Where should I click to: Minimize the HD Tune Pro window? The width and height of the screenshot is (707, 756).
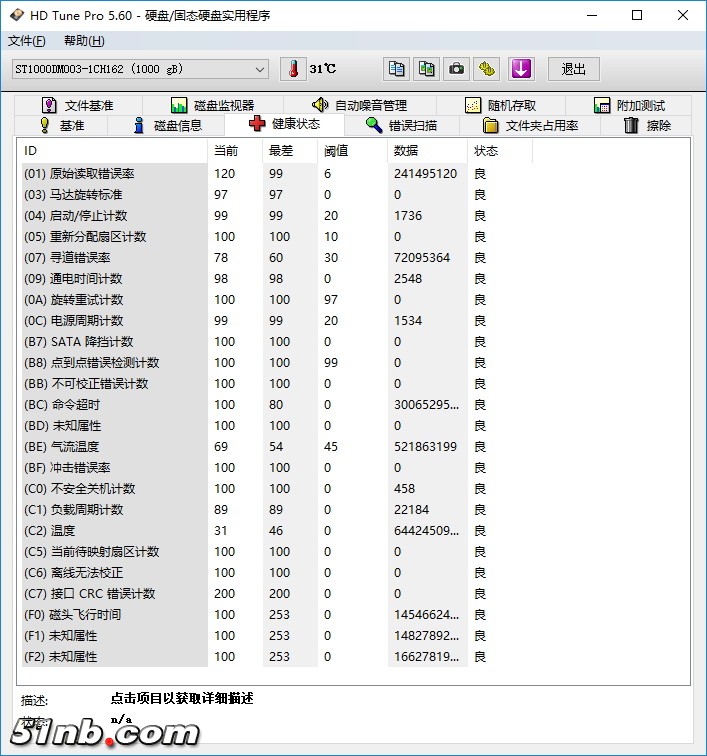[x=592, y=15]
